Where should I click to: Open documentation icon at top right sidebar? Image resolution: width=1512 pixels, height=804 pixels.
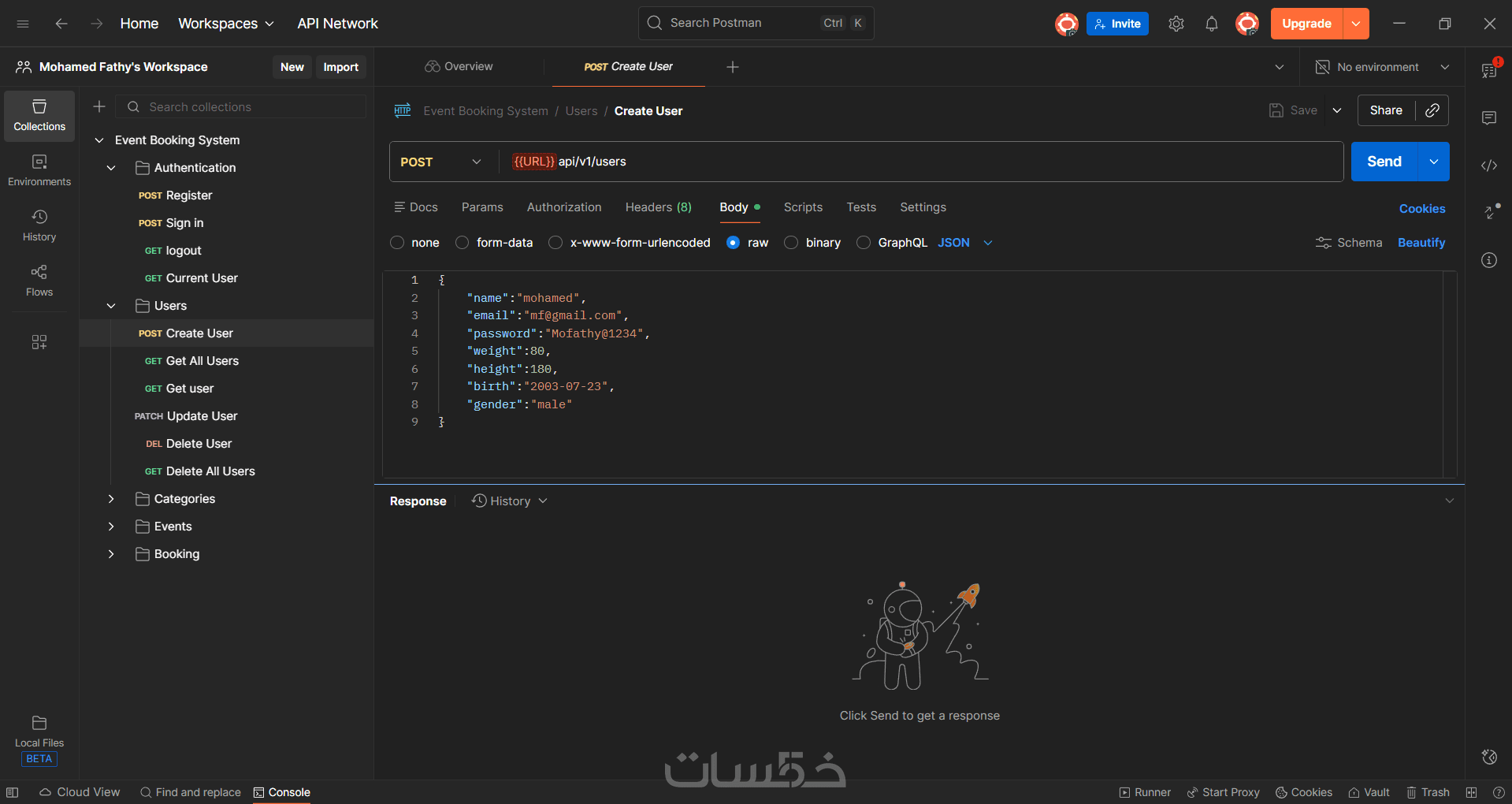(x=1489, y=69)
